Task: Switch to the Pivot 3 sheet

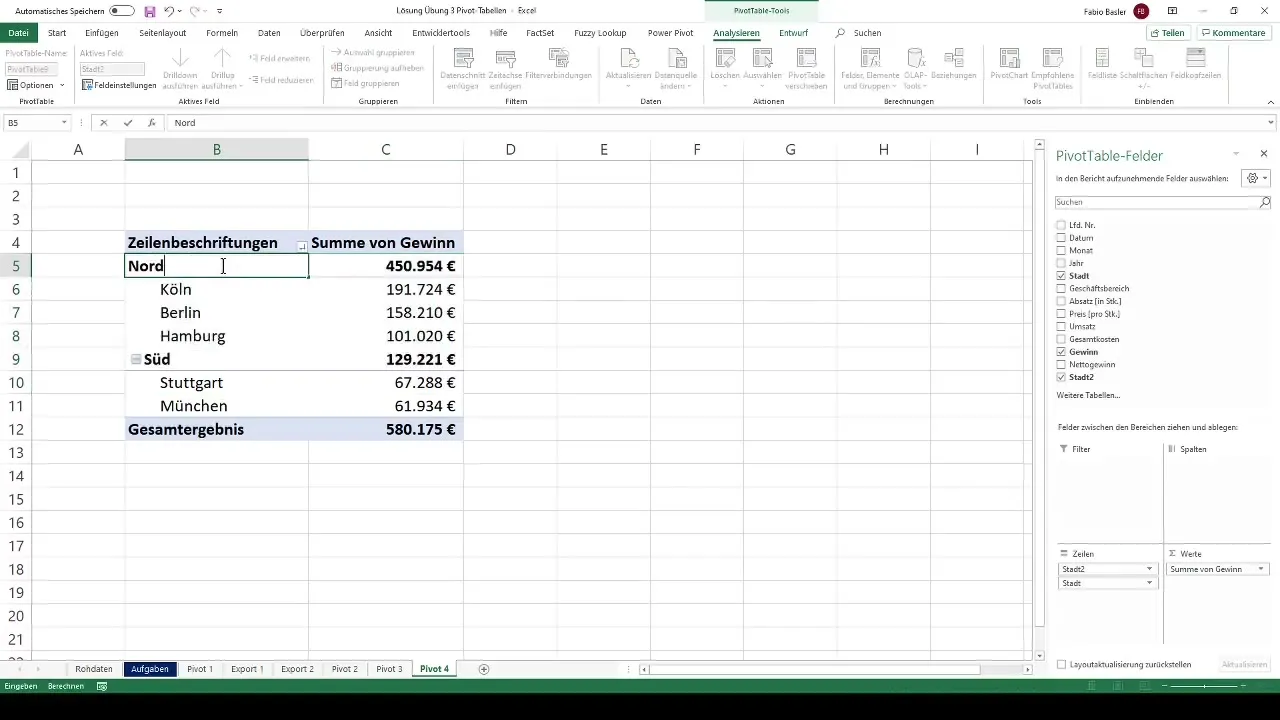Action: [389, 669]
